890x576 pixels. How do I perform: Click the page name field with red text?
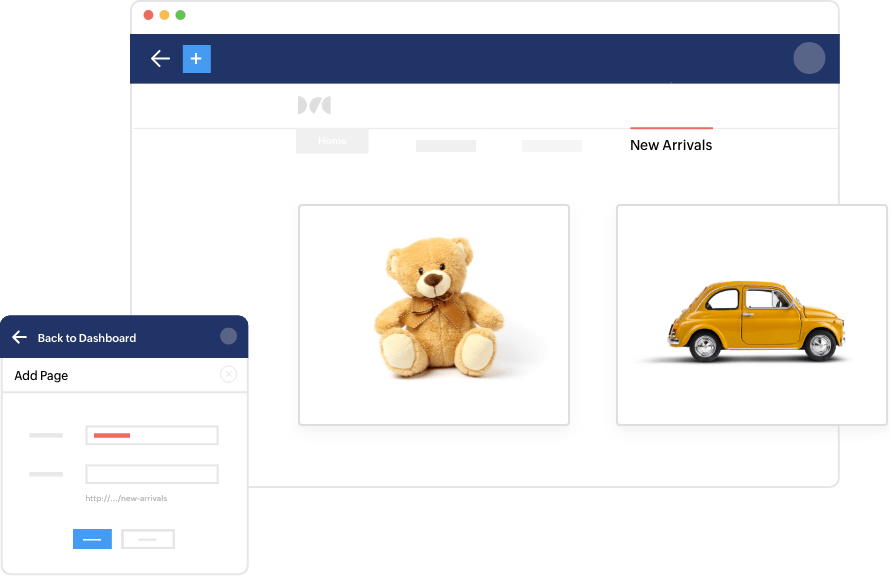pyautogui.click(x=152, y=435)
